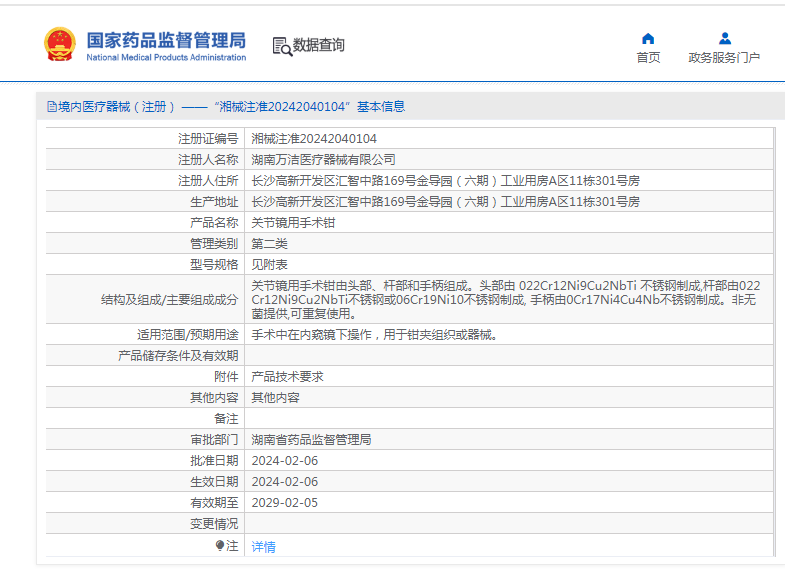This screenshot has width=785, height=577.
Task: Click the 备注 row label
Action: pos(226,419)
